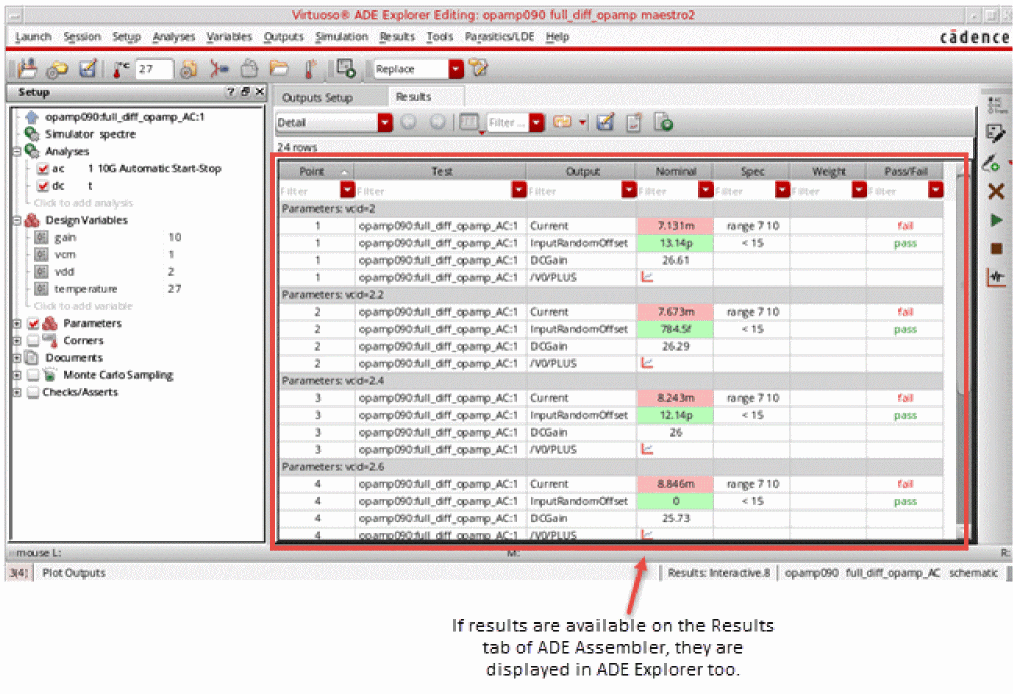Screen dimensions: 1013x694
Task: Expand the Documents tree node
Action: point(17,357)
